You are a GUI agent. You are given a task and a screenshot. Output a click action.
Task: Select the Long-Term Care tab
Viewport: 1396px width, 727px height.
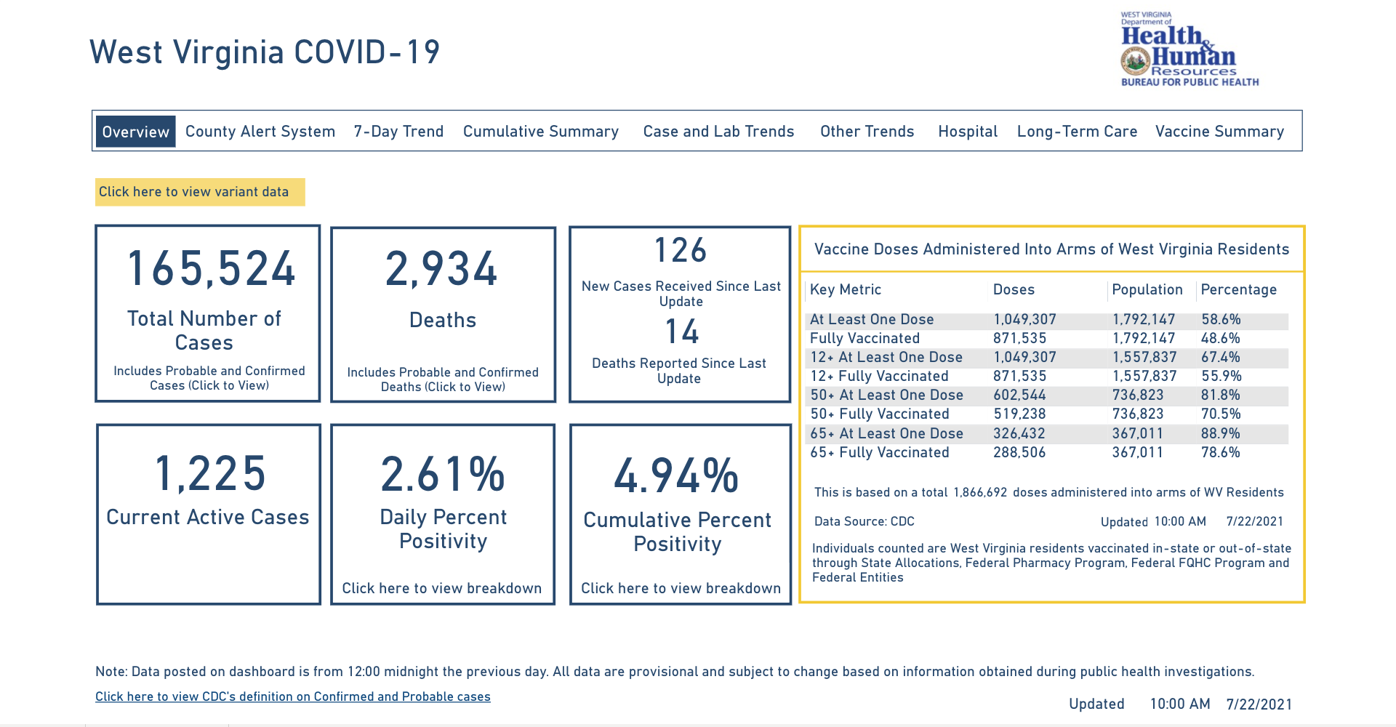click(1077, 130)
